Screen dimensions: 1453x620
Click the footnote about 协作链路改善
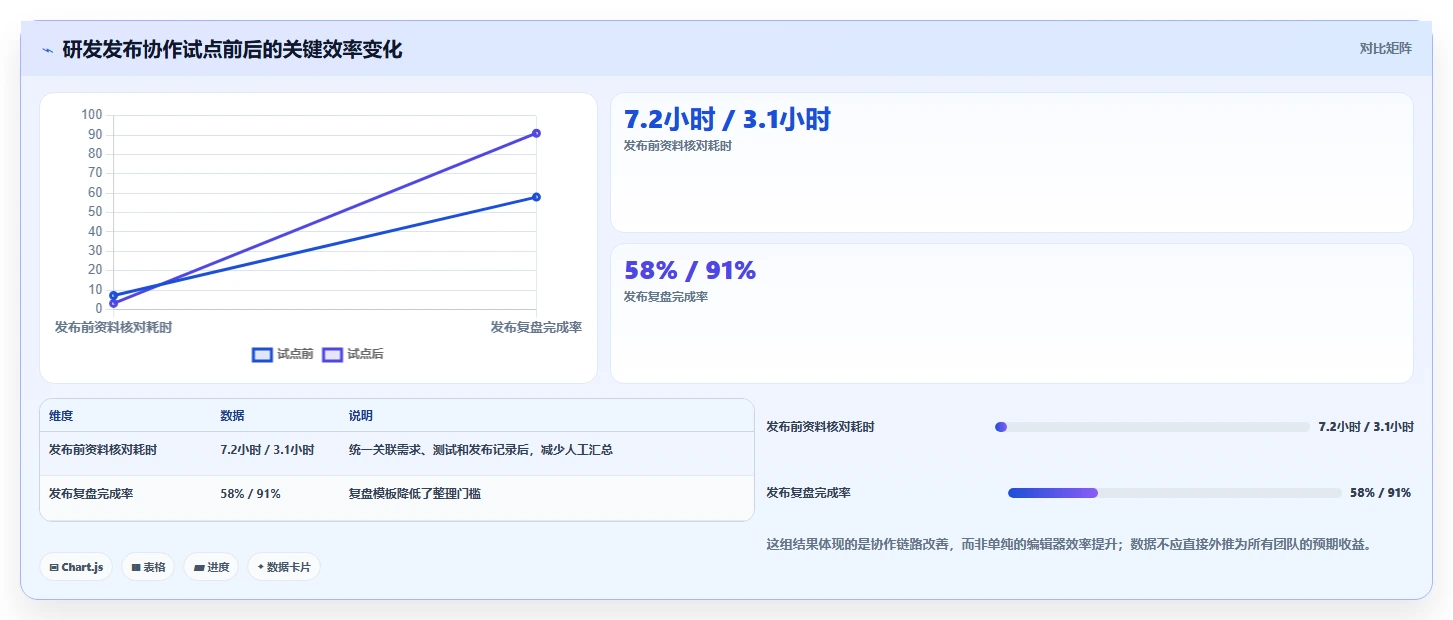1068,545
